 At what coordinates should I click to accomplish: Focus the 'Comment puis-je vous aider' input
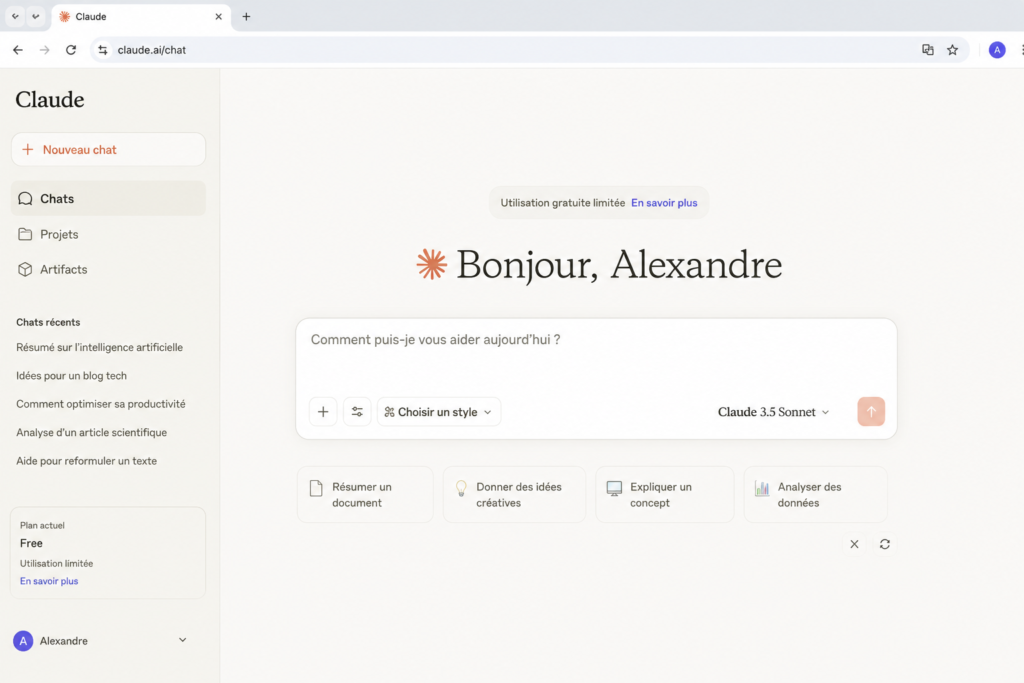pos(596,340)
